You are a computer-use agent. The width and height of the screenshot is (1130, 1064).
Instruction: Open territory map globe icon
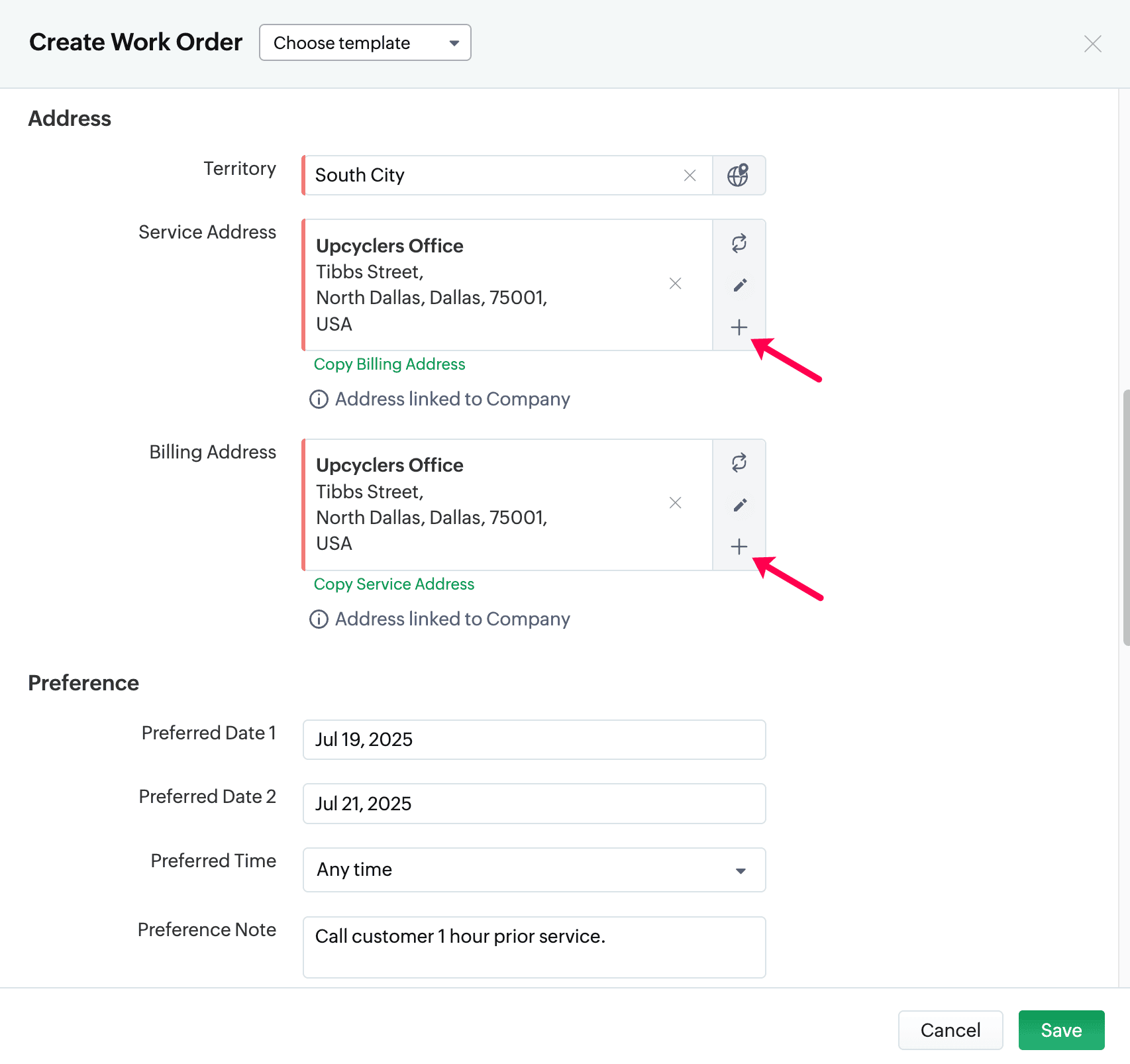[x=739, y=176]
